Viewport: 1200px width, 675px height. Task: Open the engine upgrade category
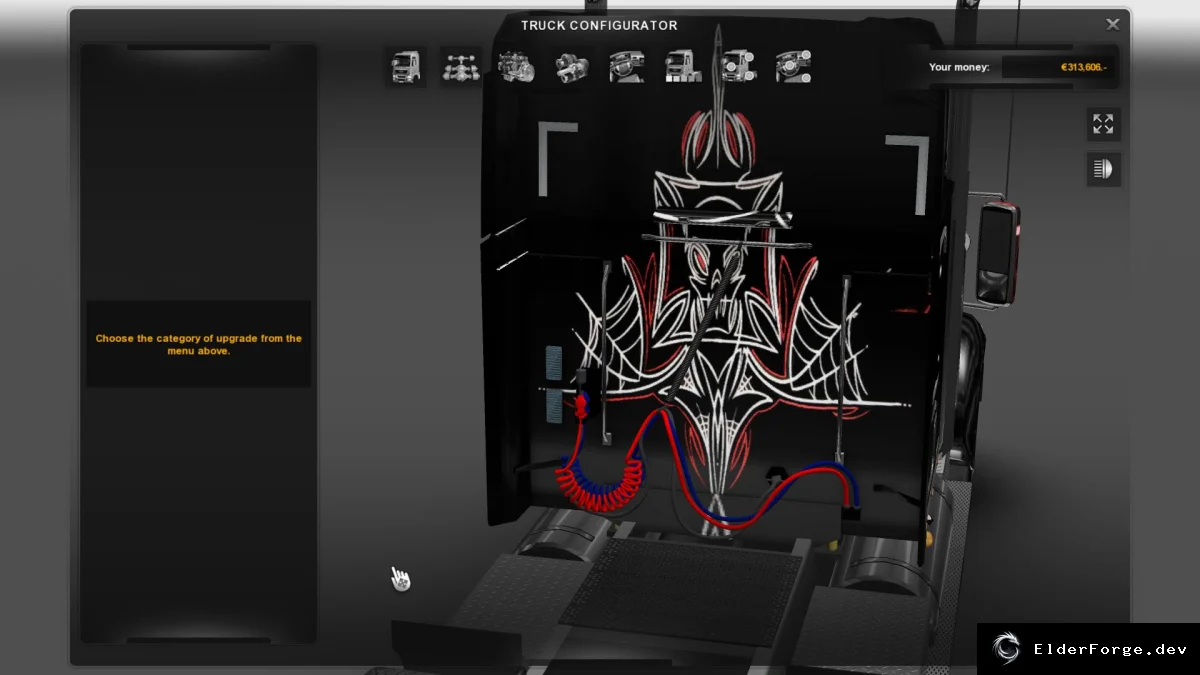click(x=516, y=67)
